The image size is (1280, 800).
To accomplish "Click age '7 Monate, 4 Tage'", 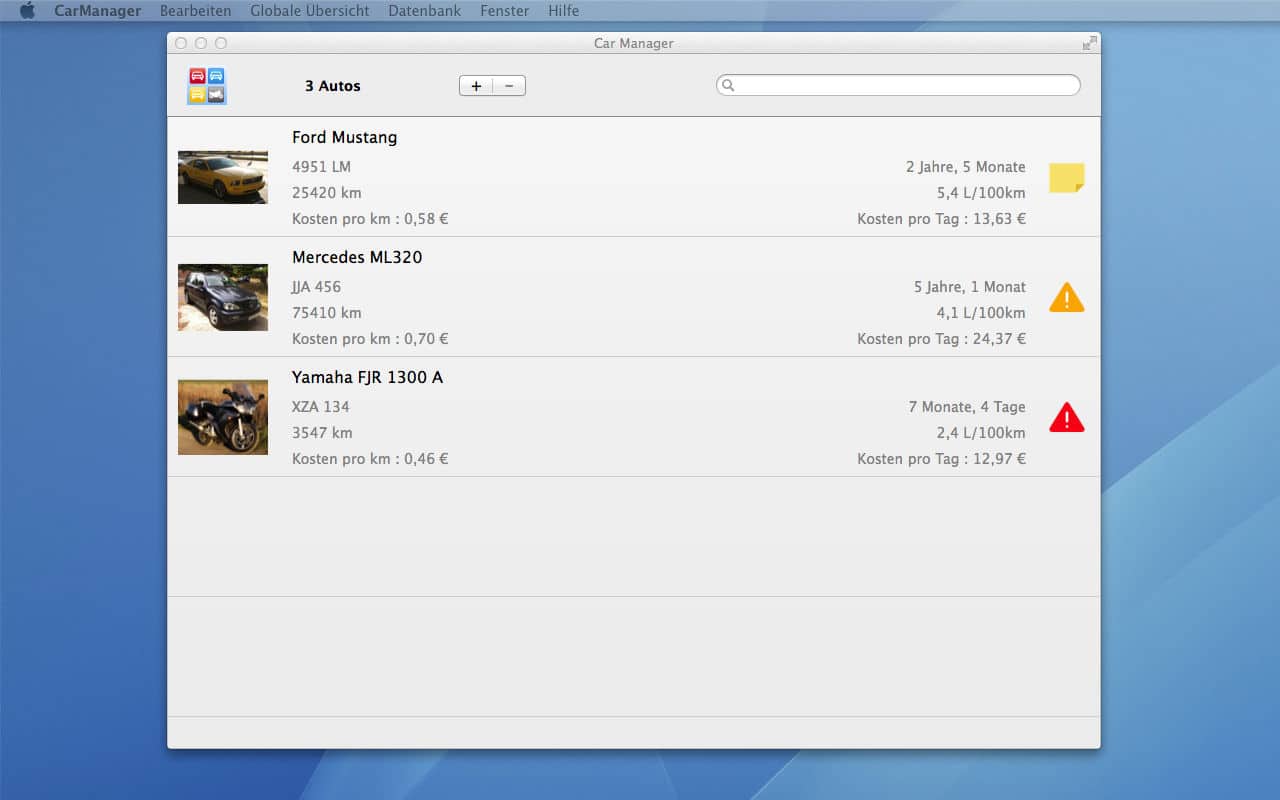I will 967,407.
